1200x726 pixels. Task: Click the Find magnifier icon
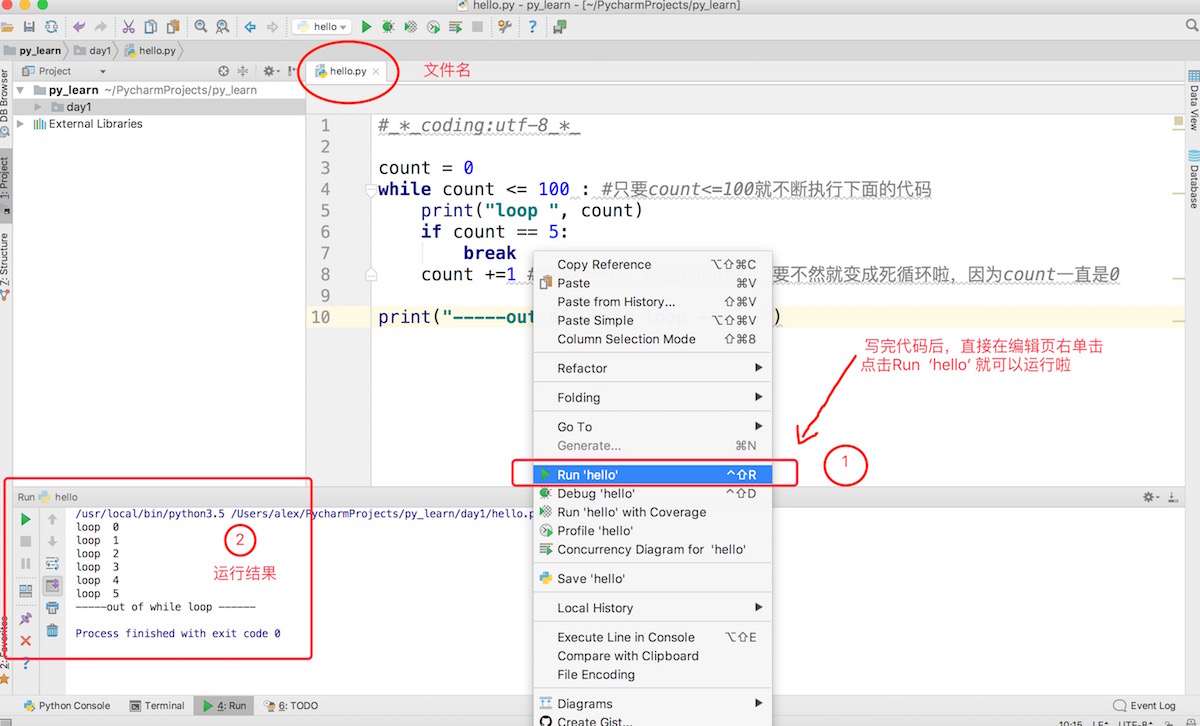[201, 27]
